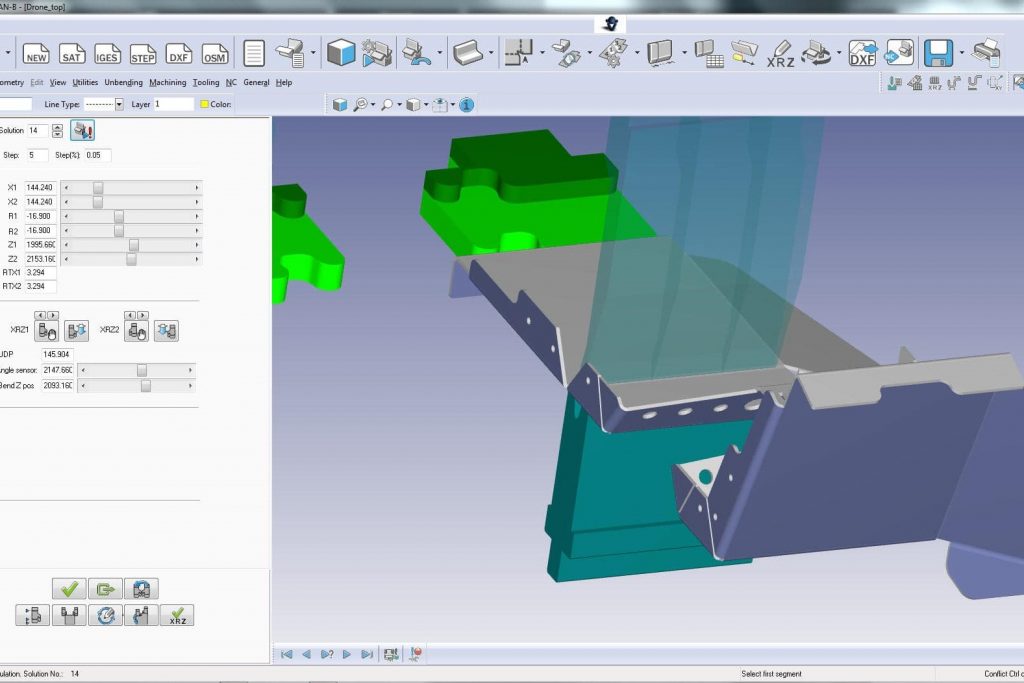Click the Z1 slider thumb
1024x683 pixels.
(x=134, y=245)
